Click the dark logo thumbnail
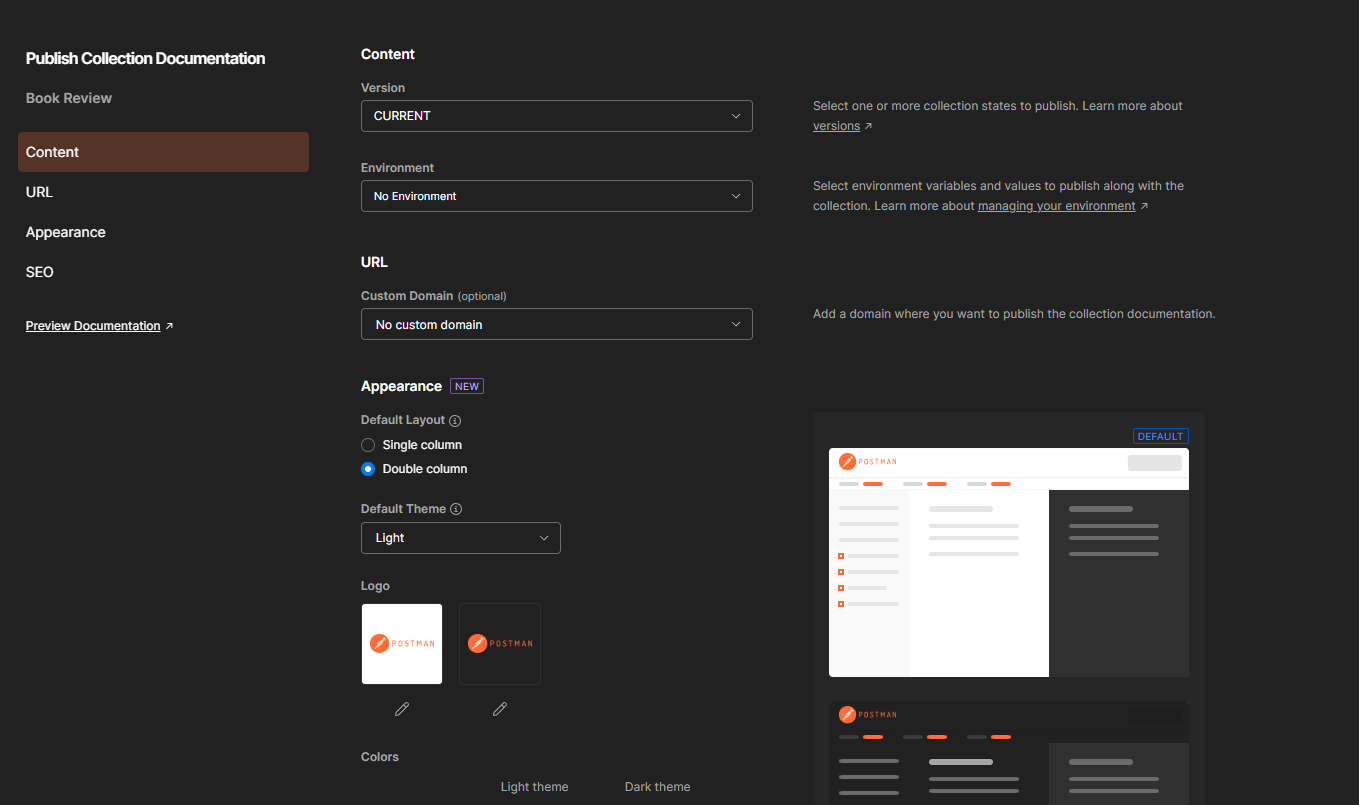The image size is (1359, 805). pos(500,644)
